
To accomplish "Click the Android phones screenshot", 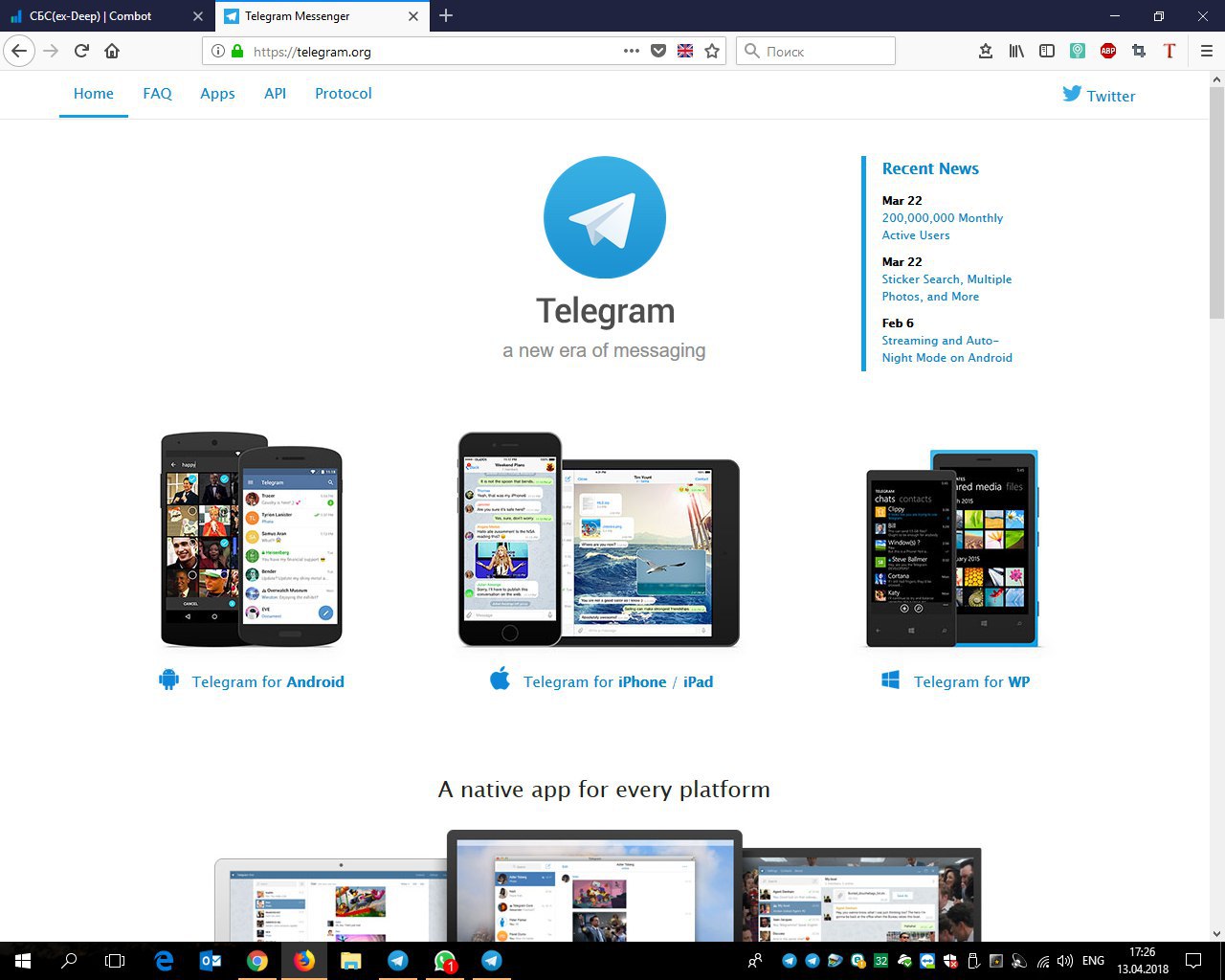I will [252, 539].
